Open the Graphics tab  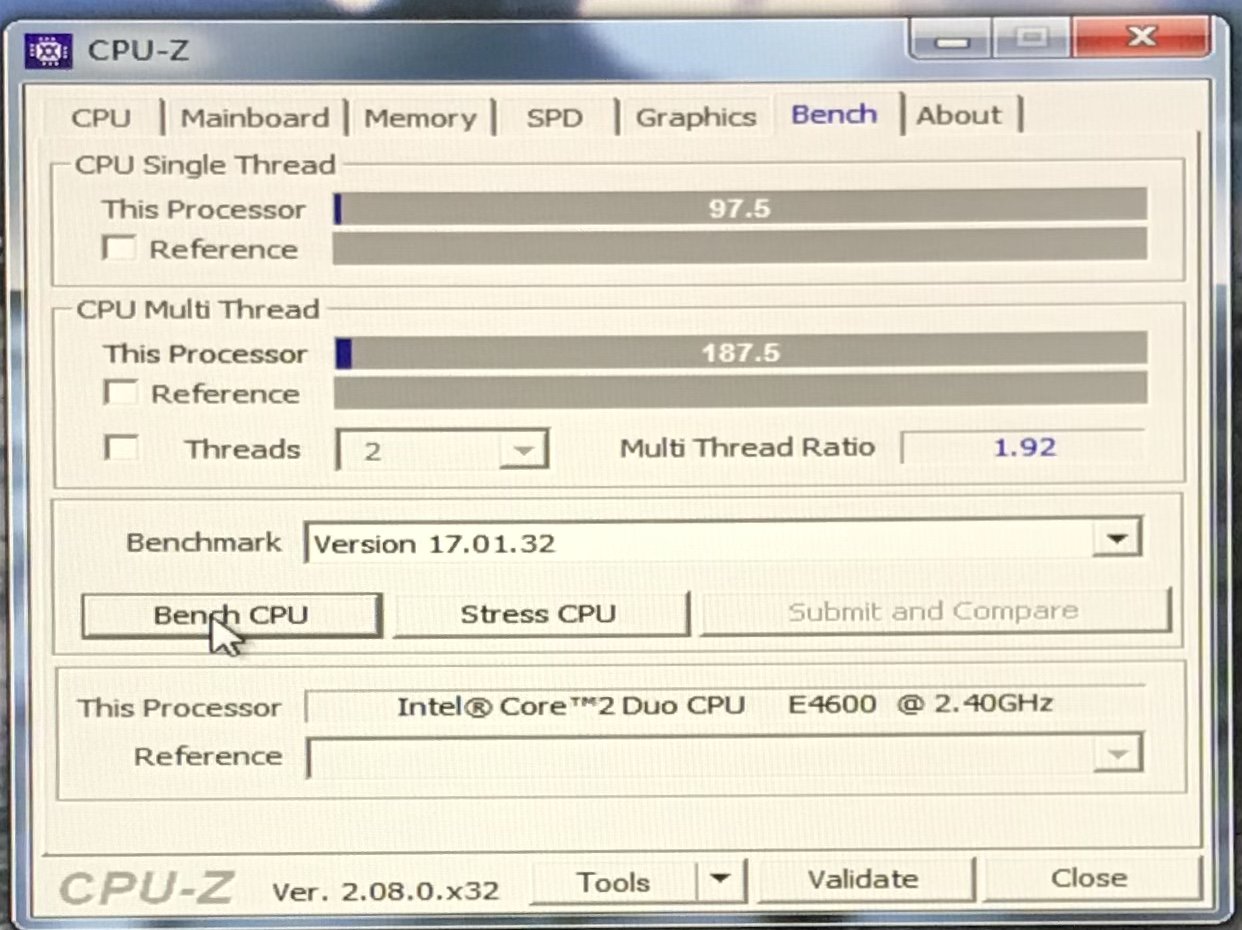click(x=695, y=118)
